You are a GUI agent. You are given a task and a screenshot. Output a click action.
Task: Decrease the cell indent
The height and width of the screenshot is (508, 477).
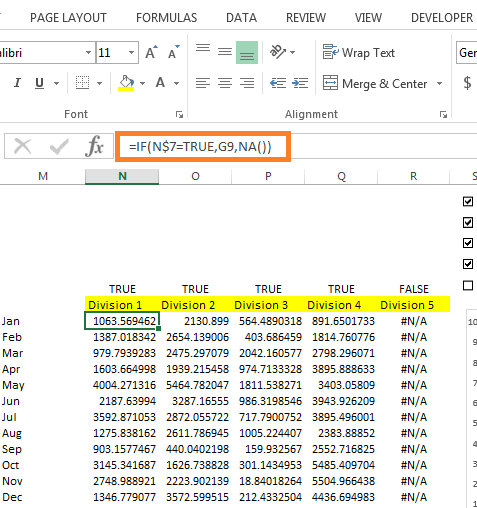click(x=278, y=83)
